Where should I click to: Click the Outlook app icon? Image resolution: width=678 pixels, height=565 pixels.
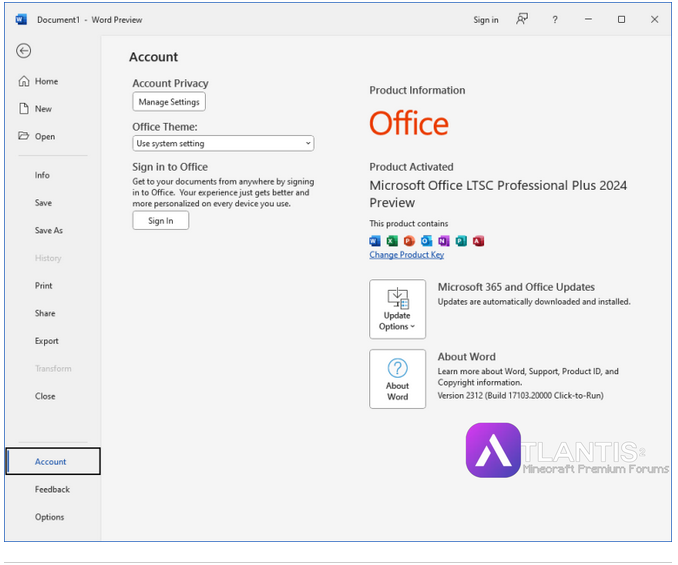click(426, 241)
